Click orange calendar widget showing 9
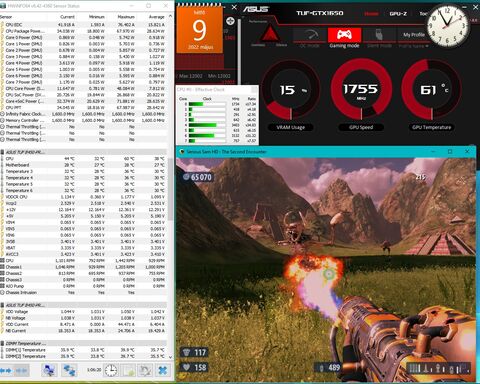480x384 pixels. [199, 29]
